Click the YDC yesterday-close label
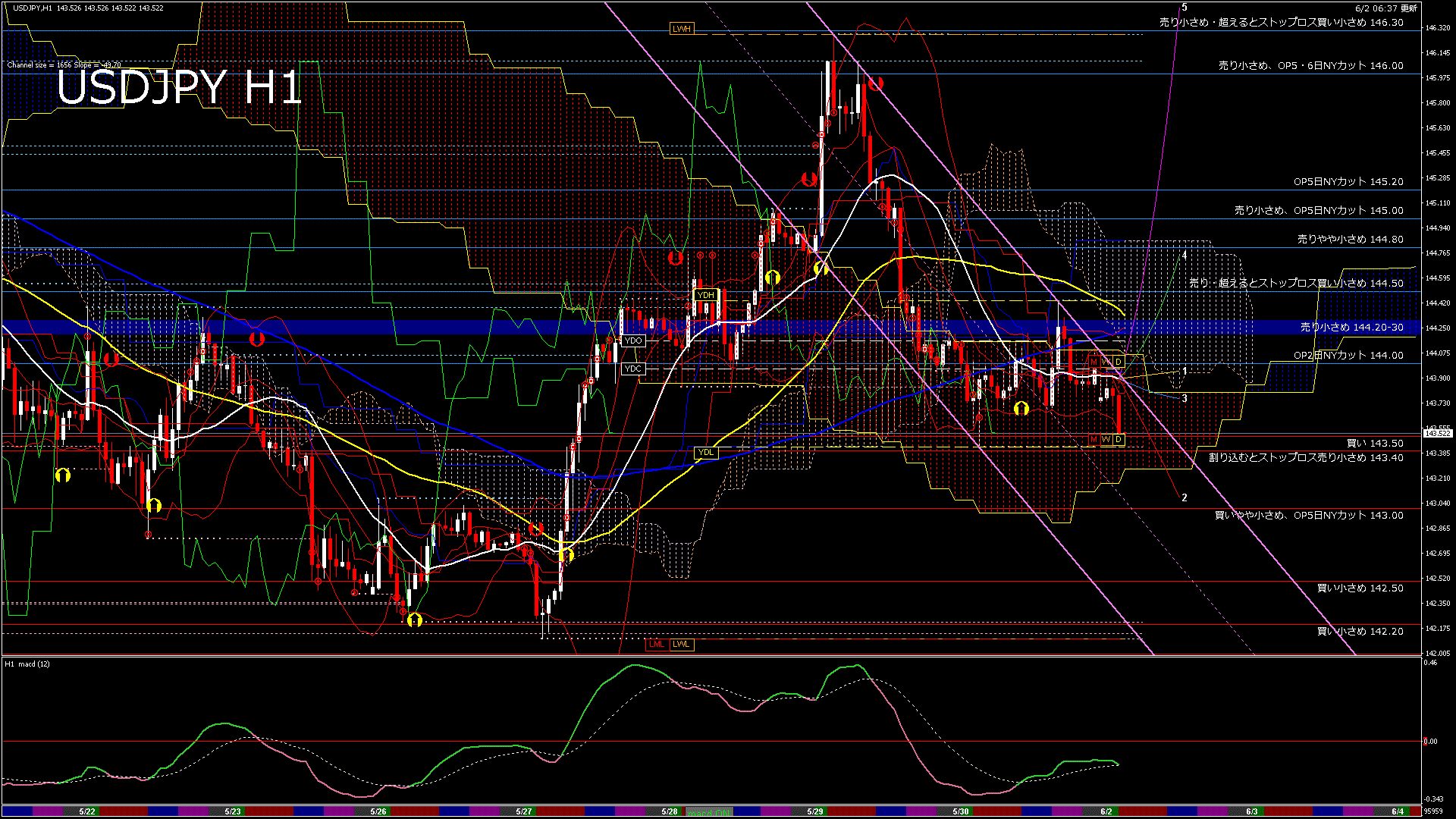This screenshot has height=819, width=1456. pos(632,369)
